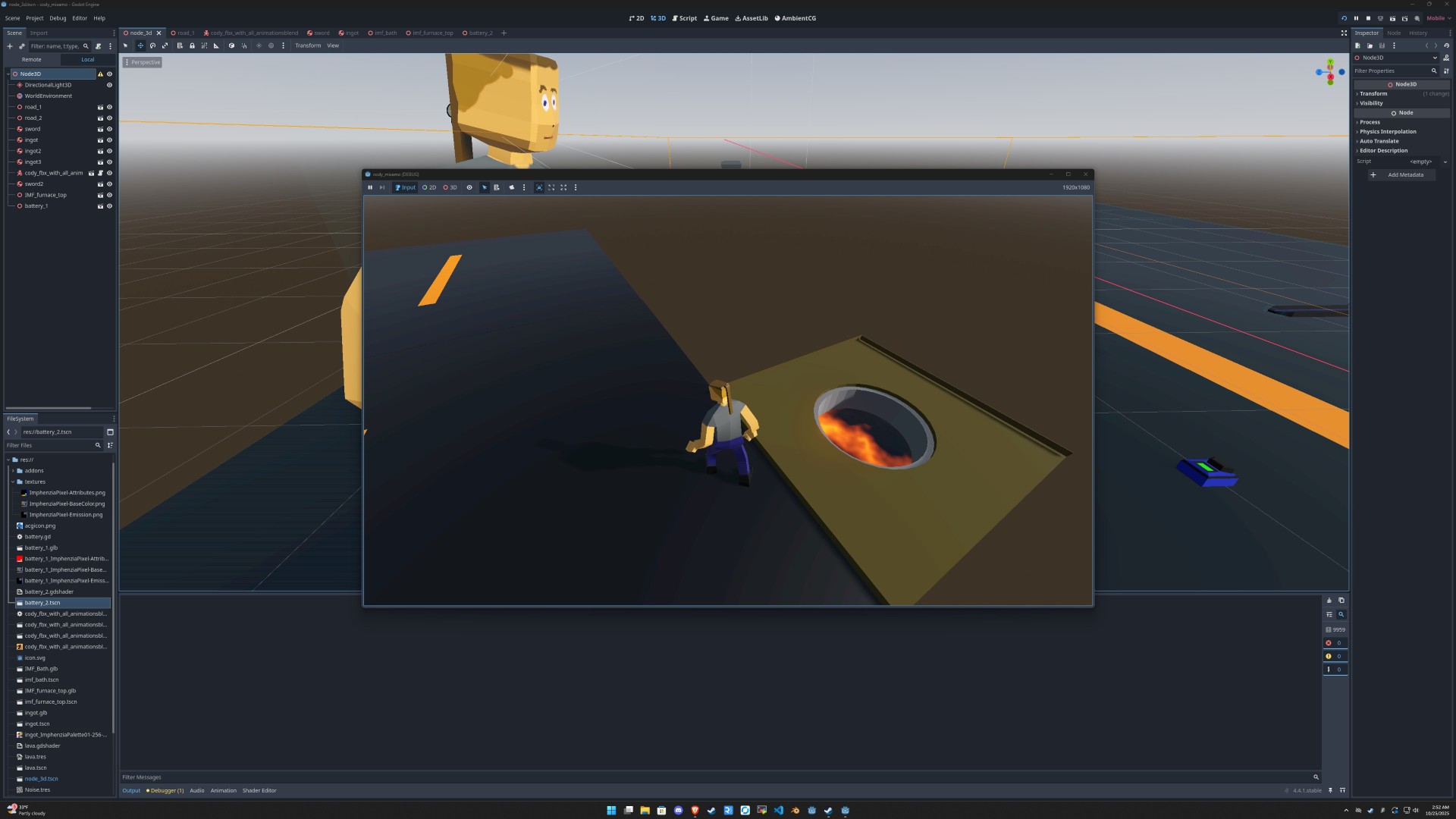Switch the running game to 2D camera override
This screenshot has height=819, width=1456.
429,187
